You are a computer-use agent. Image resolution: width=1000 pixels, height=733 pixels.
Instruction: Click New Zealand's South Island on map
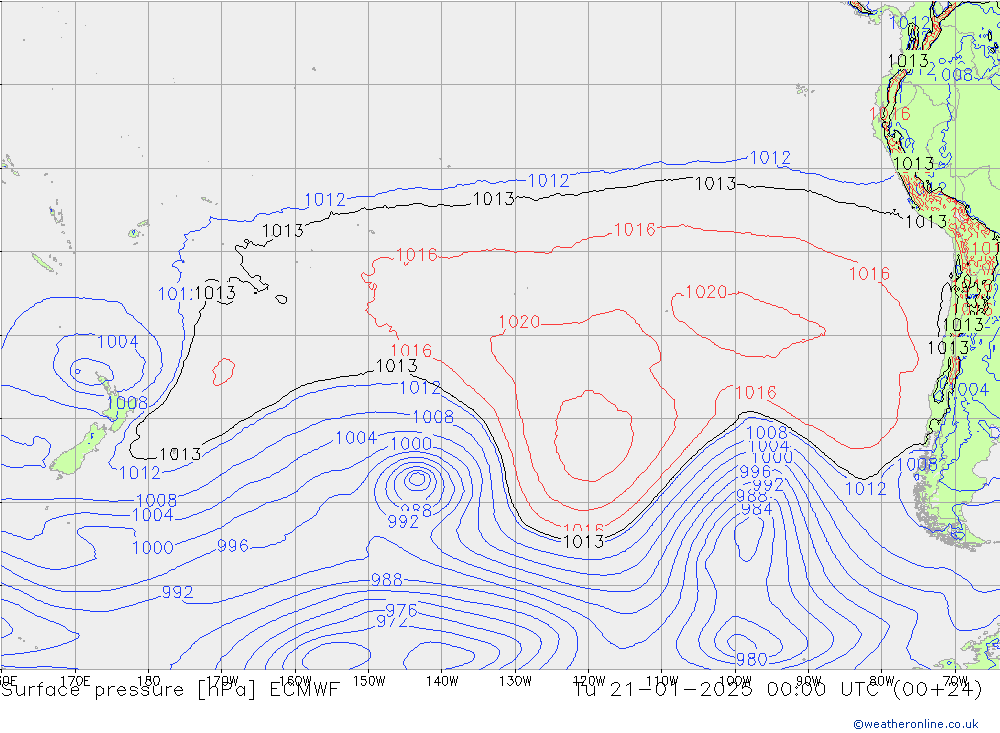[80, 448]
